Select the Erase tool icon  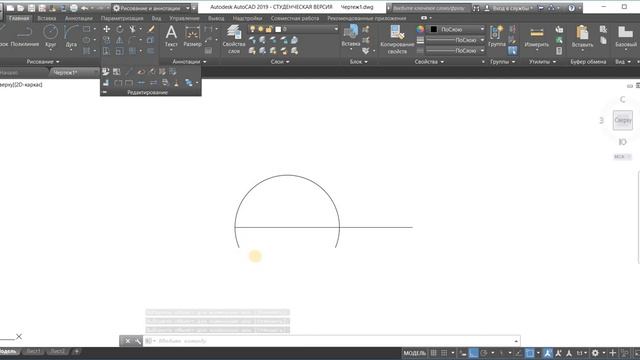point(151,29)
